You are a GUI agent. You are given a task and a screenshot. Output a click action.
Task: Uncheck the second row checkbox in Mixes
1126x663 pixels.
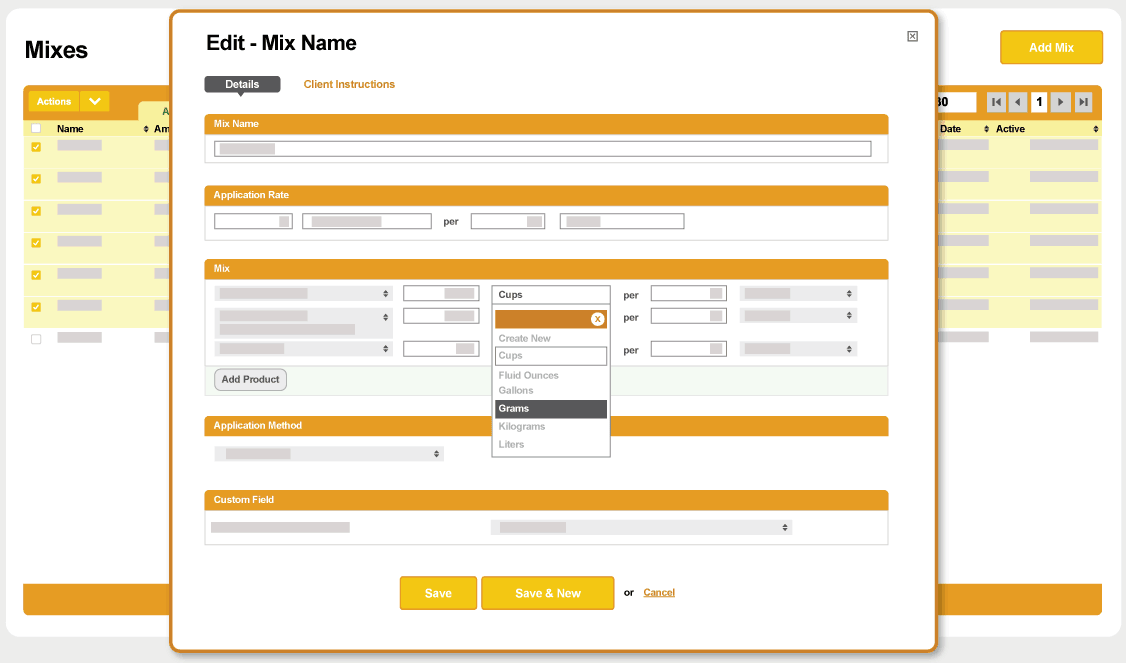pyautogui.click(x=36, y=179)
